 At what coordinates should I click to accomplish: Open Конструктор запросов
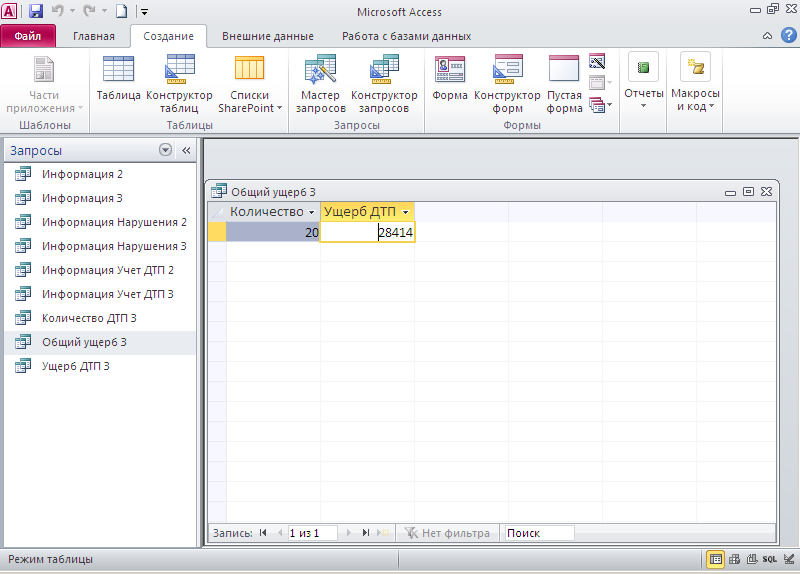384,84
